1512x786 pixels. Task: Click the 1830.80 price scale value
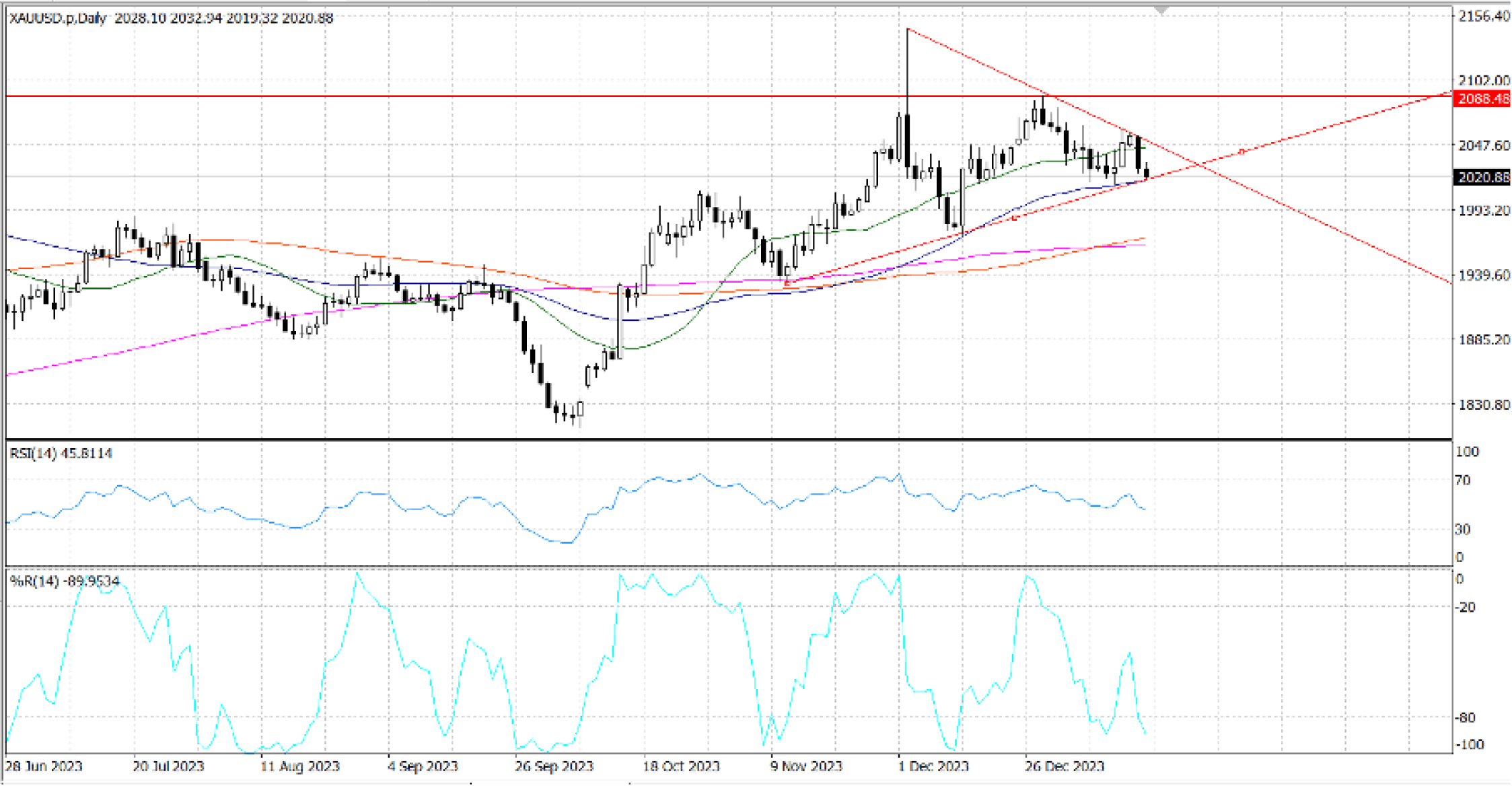pos(1484,404)
